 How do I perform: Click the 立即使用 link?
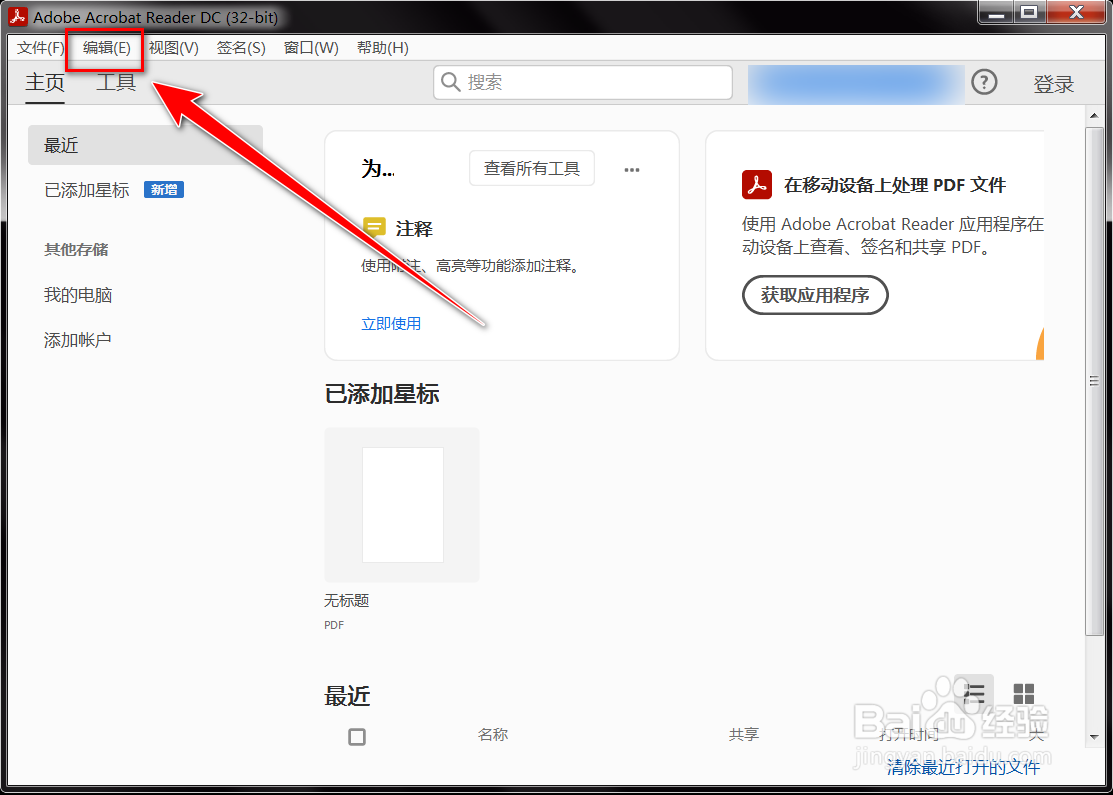pos(391,324)
